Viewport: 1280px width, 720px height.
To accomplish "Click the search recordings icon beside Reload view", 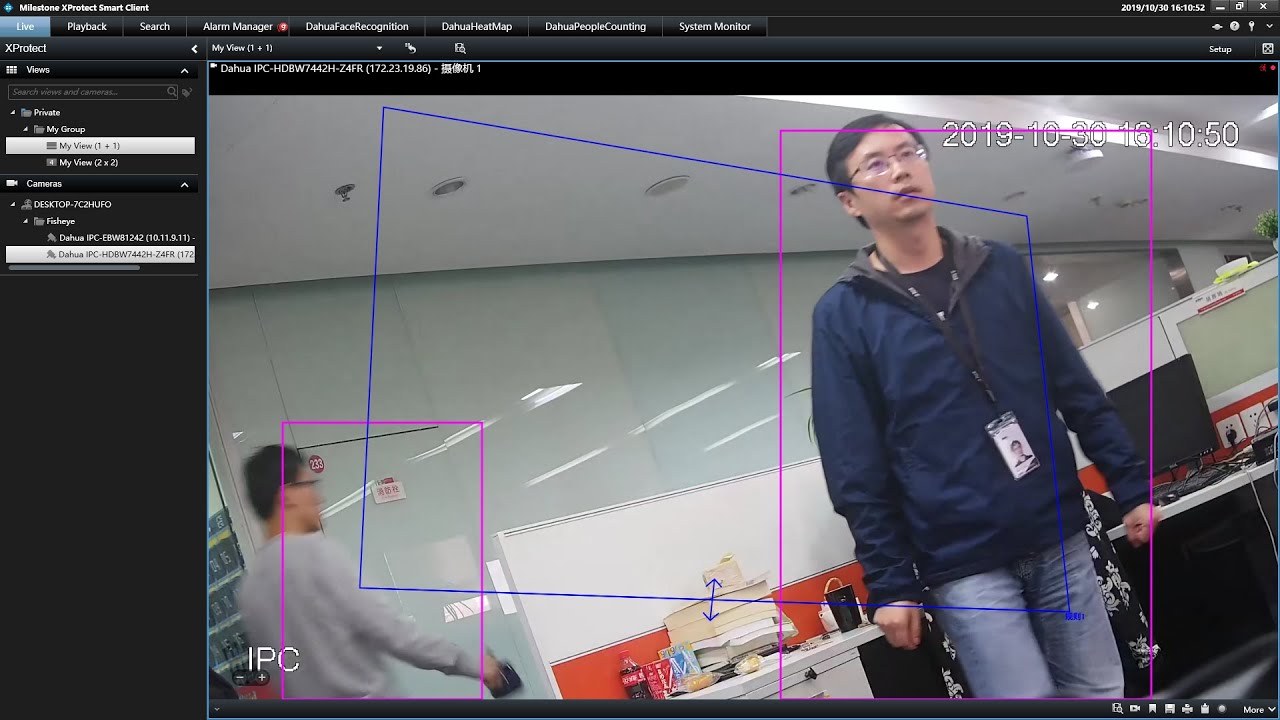I will click(460, 48).
